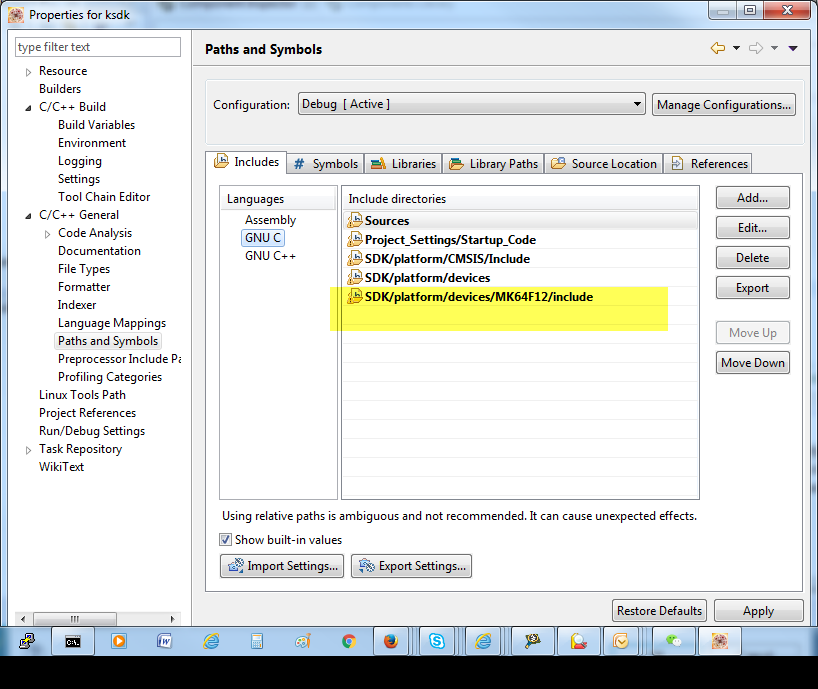
Task: Click Manage Configurations... button
Action: coord(724,104)
